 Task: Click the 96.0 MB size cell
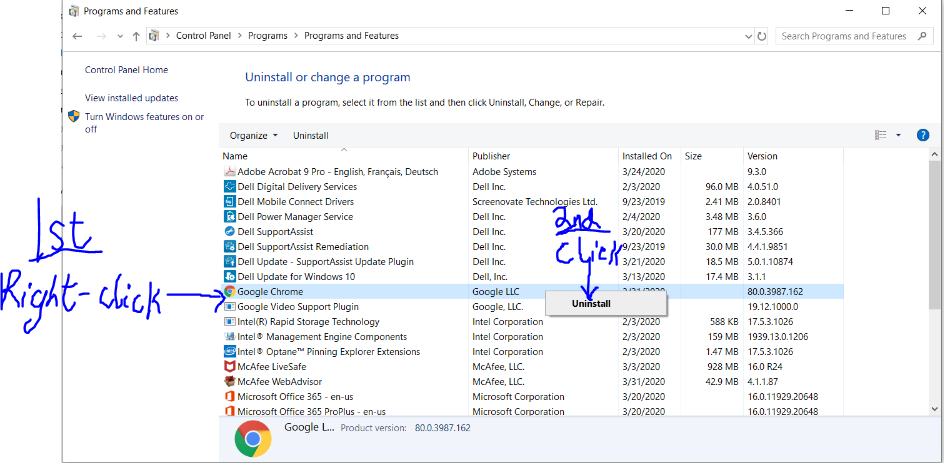(x=721, y=187)
